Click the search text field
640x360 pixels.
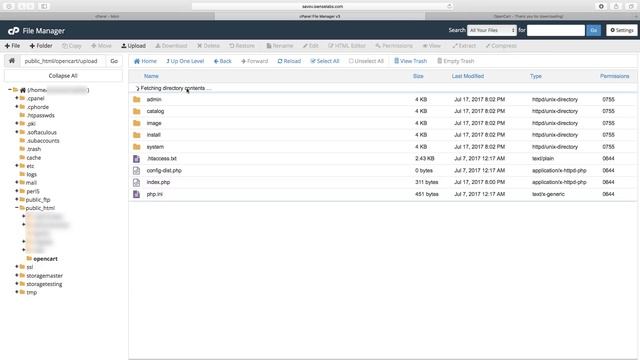(556, 30)
